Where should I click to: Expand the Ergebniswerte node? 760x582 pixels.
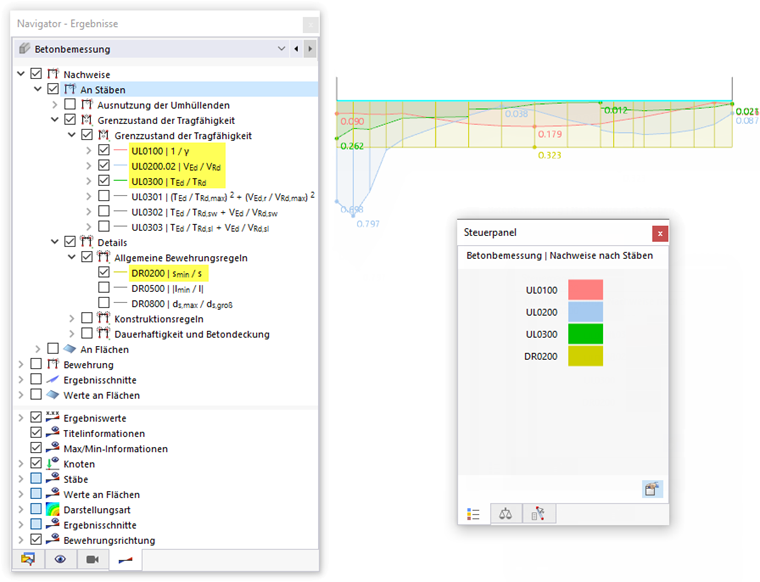click(21, 418)
